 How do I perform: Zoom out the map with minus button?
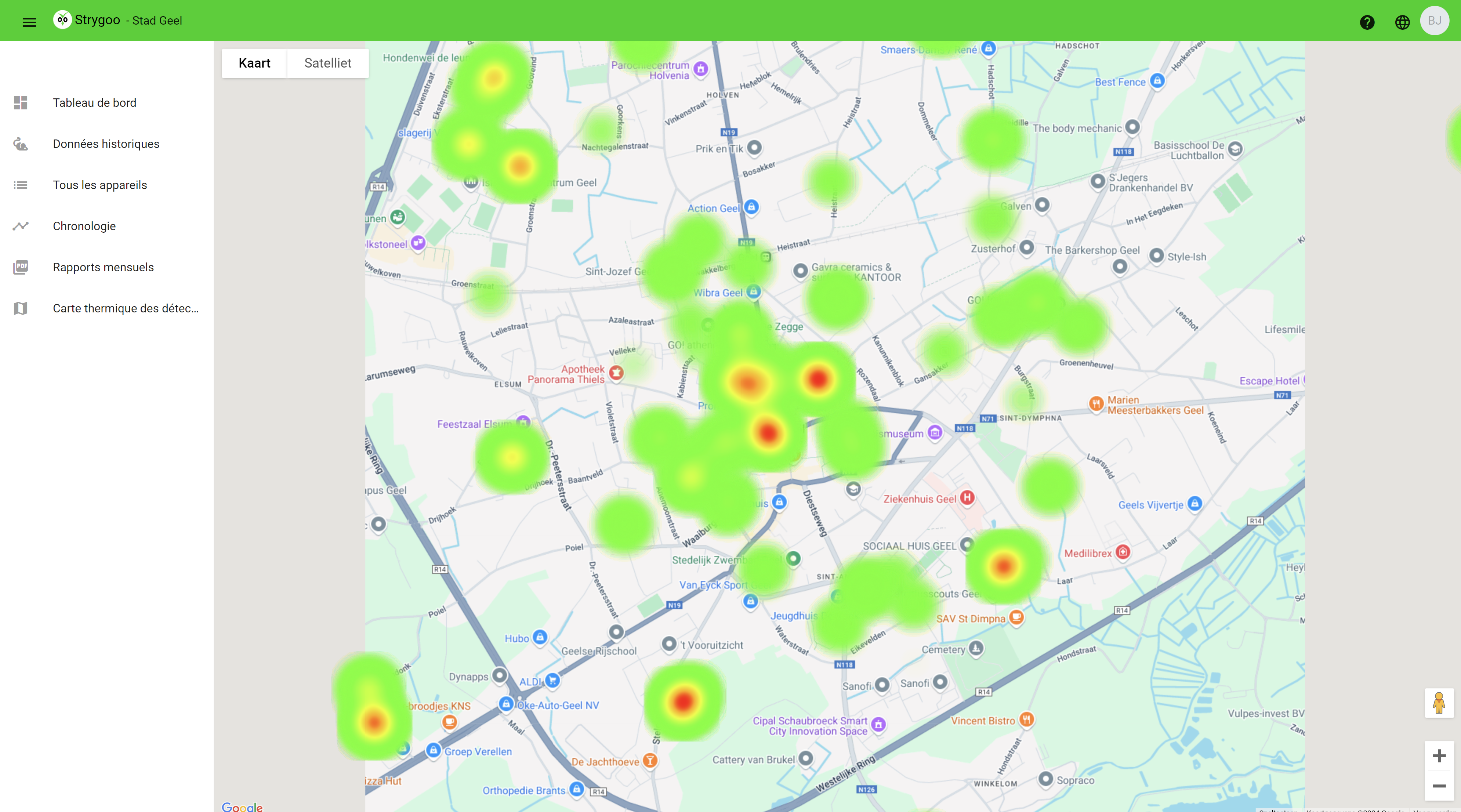pyautogui.click(x=1439, y=786)
